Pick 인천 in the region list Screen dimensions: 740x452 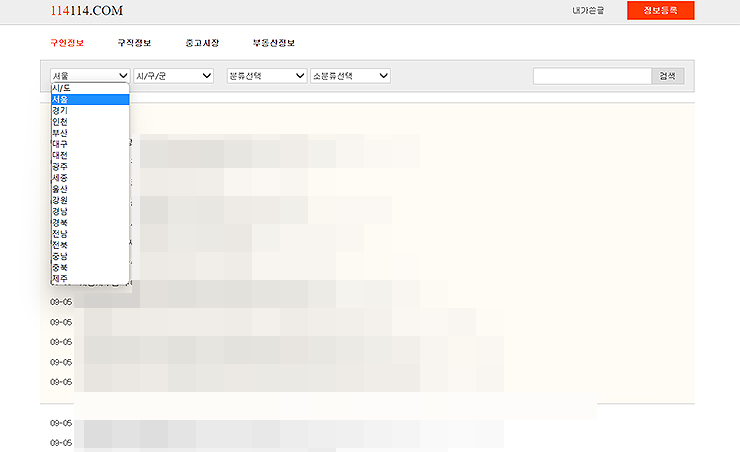[x=90, y=122]
